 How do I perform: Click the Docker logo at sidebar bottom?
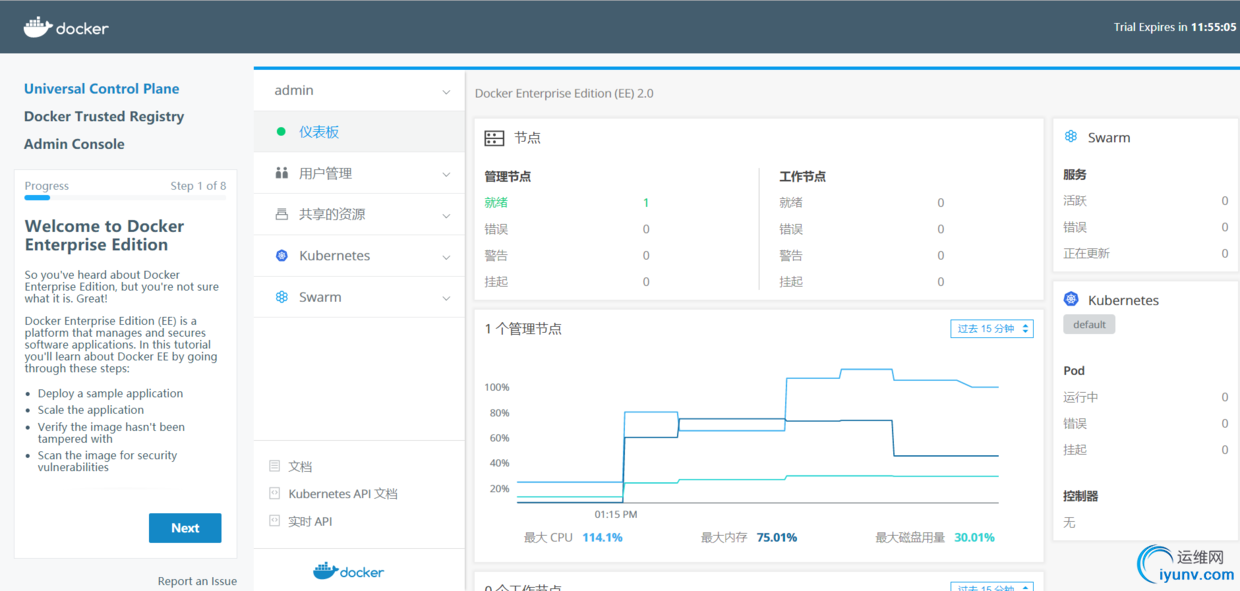(348, 571)
